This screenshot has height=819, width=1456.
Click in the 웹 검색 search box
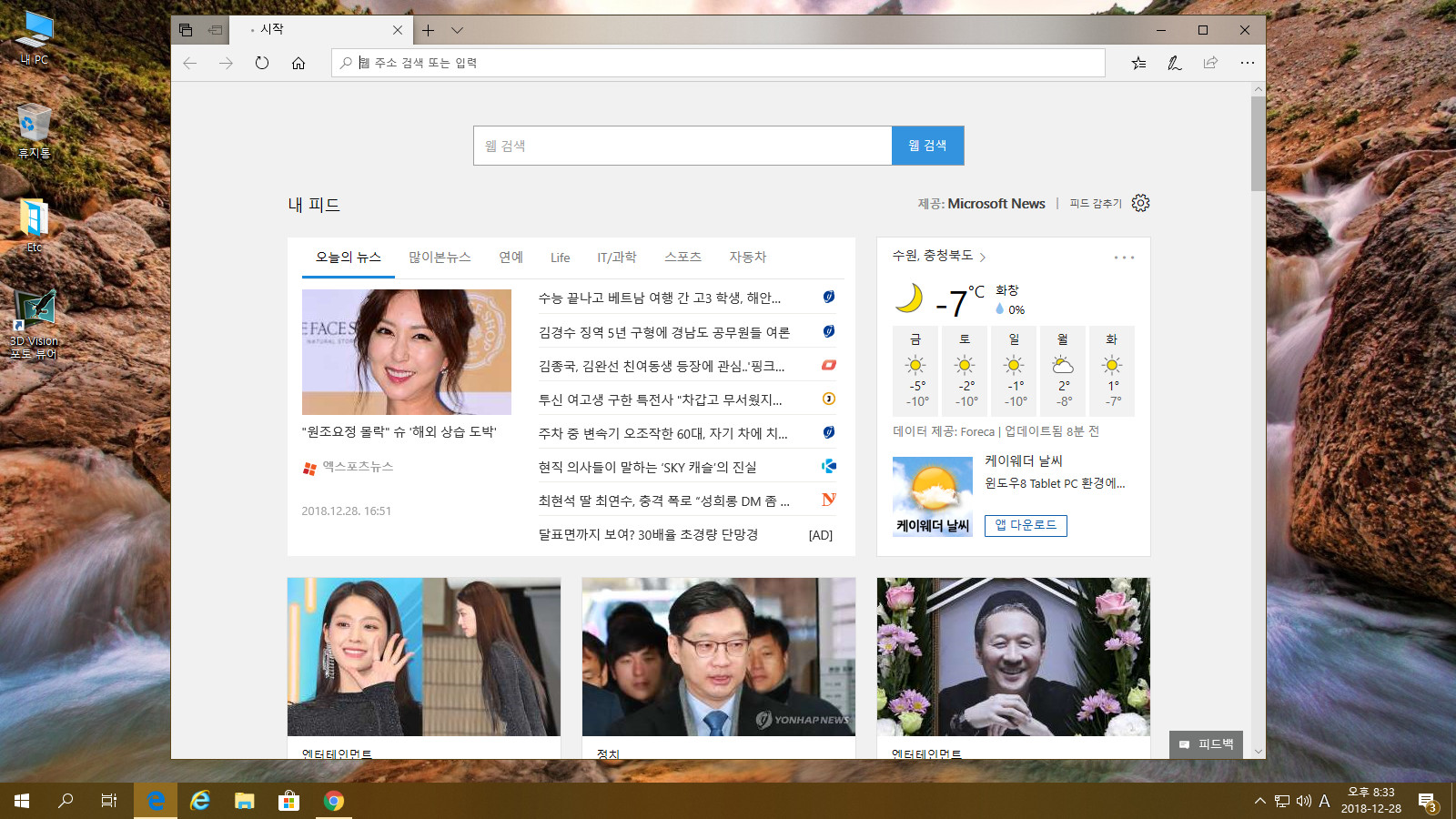pos(682,146)
